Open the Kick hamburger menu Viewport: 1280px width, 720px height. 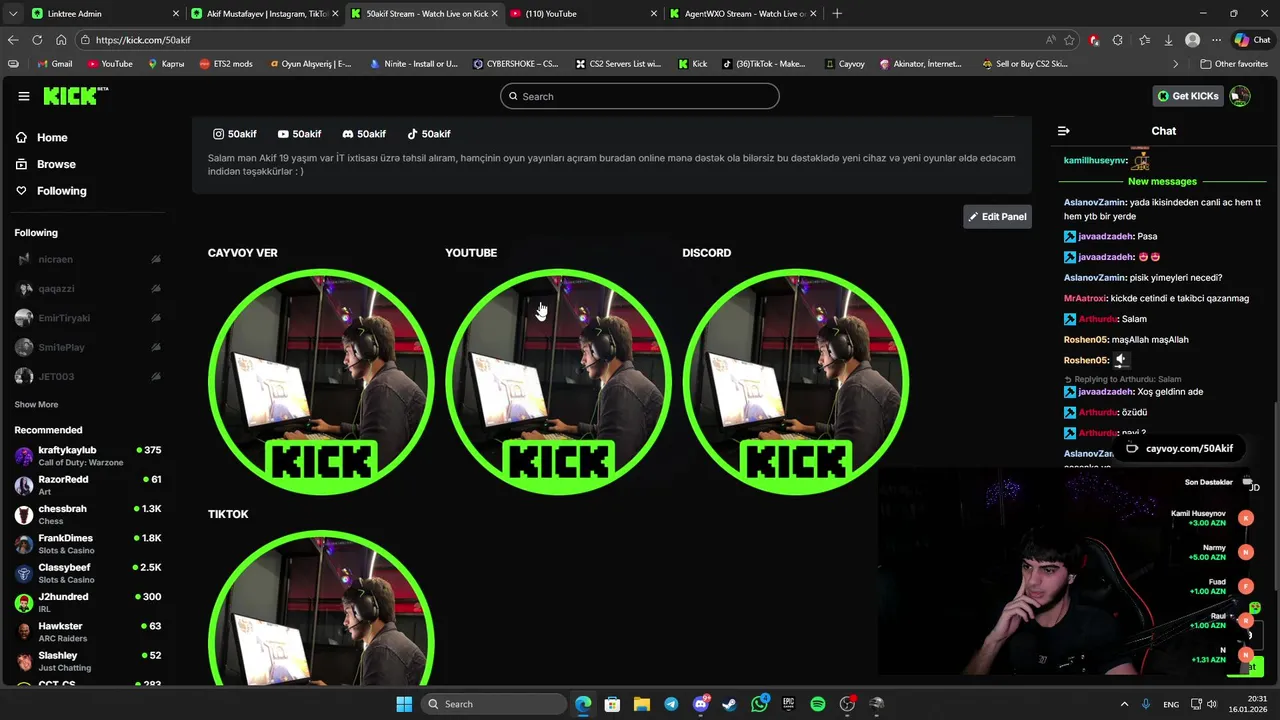(24, 96)
